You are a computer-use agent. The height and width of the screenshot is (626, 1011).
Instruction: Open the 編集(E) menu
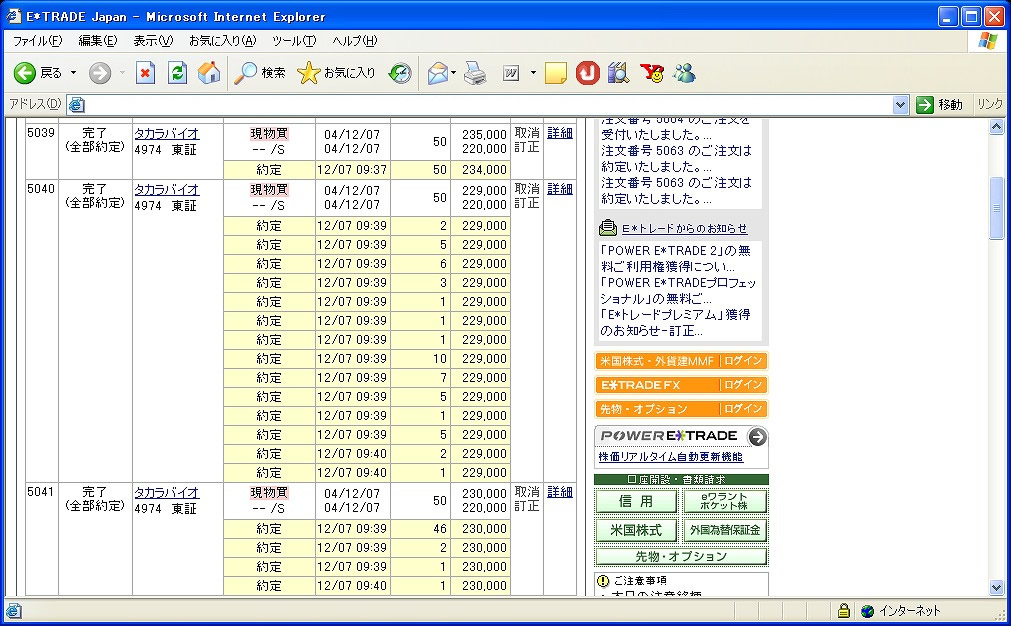click(x=97, y=41)
